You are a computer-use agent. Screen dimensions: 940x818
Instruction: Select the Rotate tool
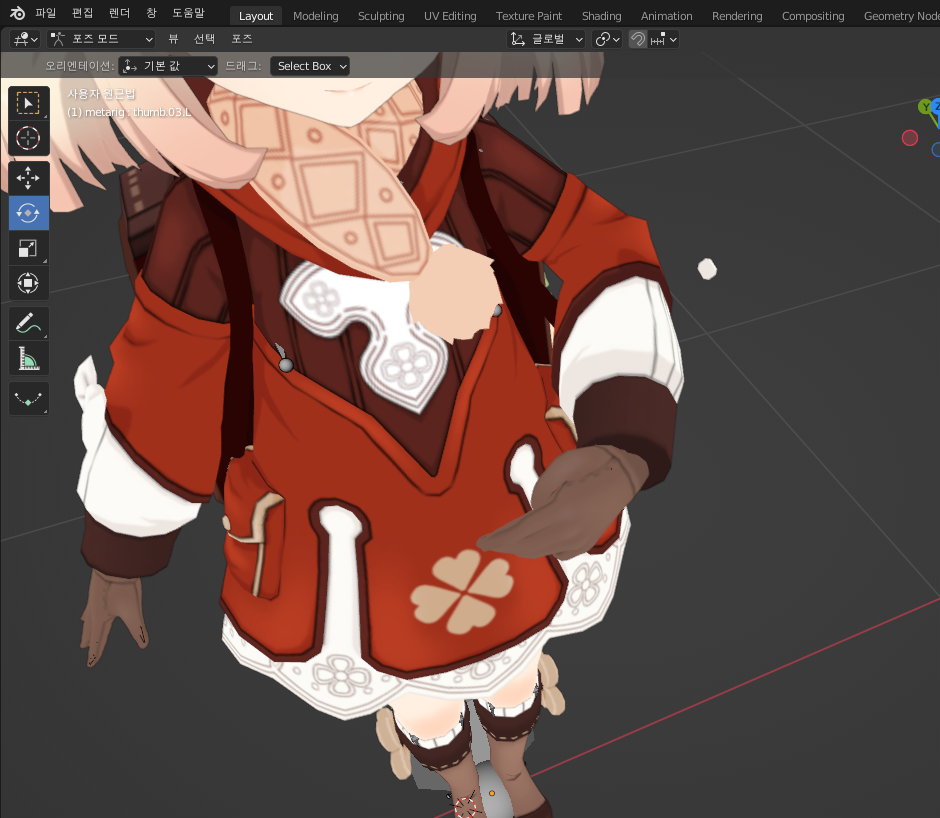28,213
